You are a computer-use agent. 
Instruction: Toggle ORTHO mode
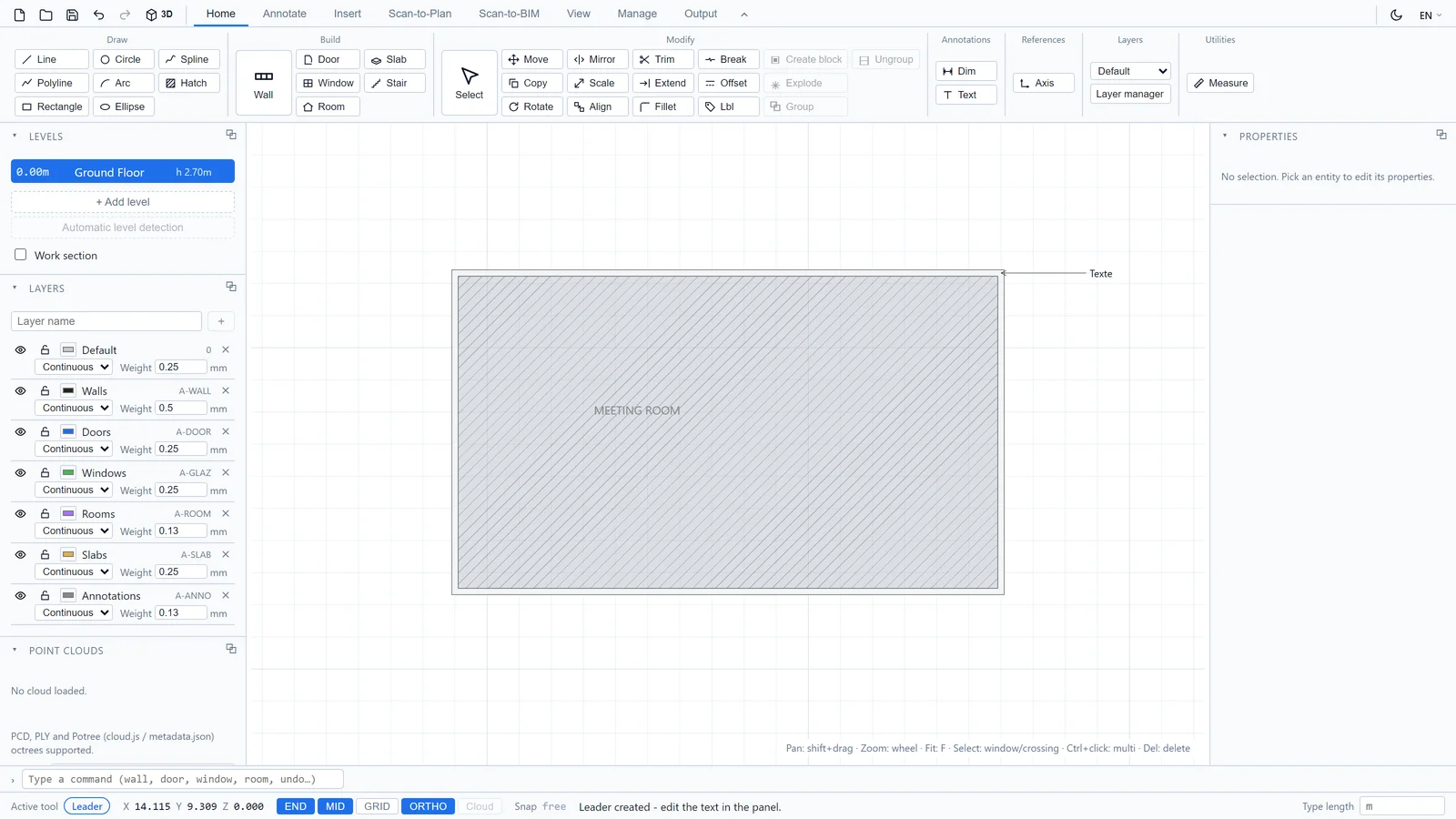[428, 806]
